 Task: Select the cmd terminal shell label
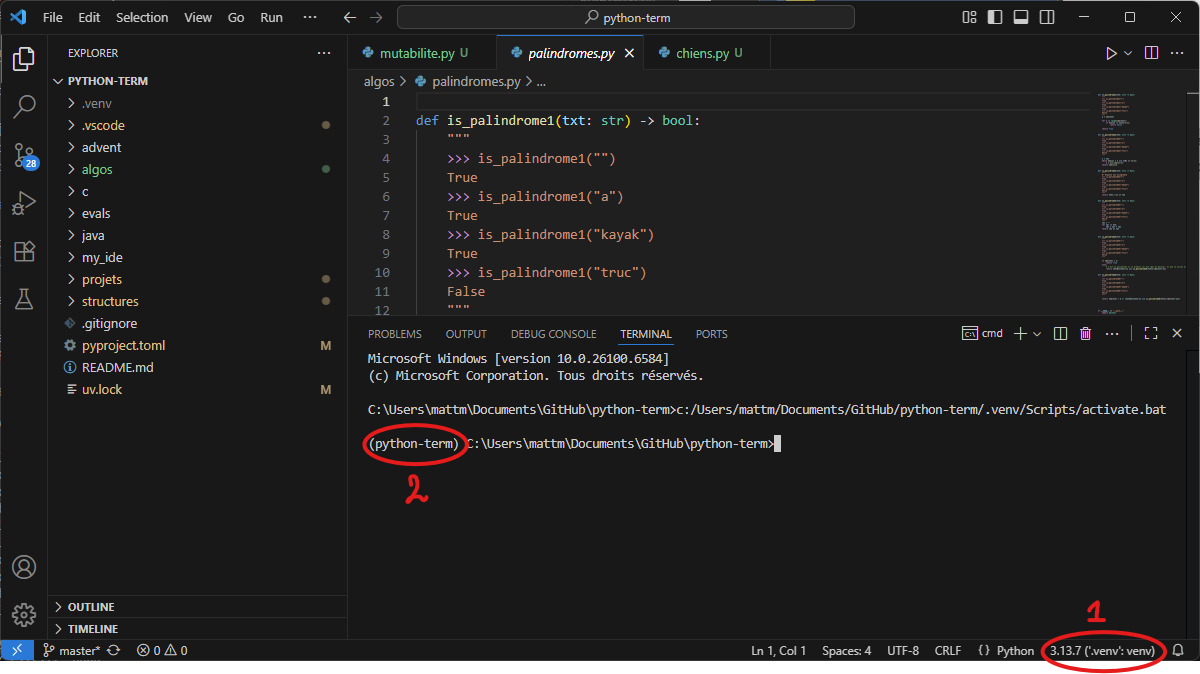click(x=982, y=334)
